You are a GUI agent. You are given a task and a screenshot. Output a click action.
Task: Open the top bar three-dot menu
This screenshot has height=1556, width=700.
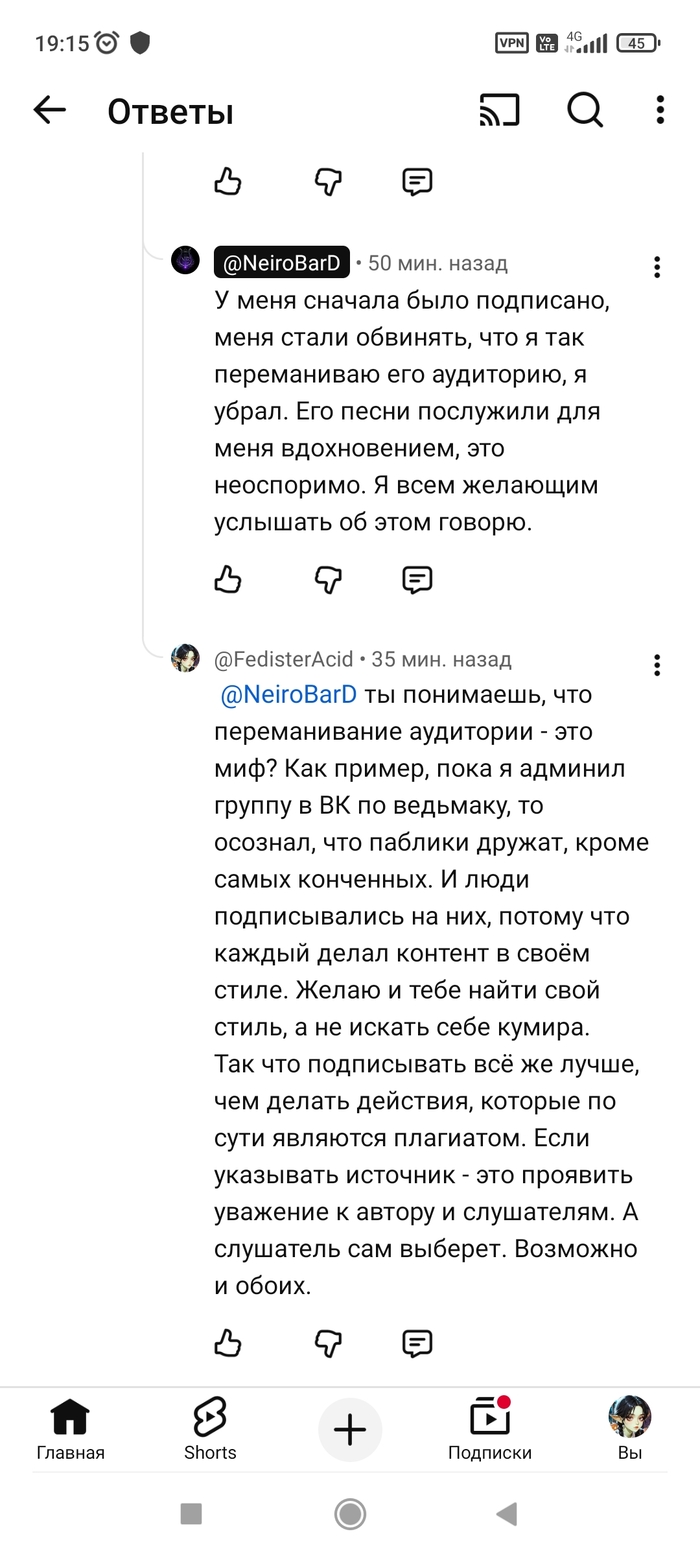pos(660,110)
